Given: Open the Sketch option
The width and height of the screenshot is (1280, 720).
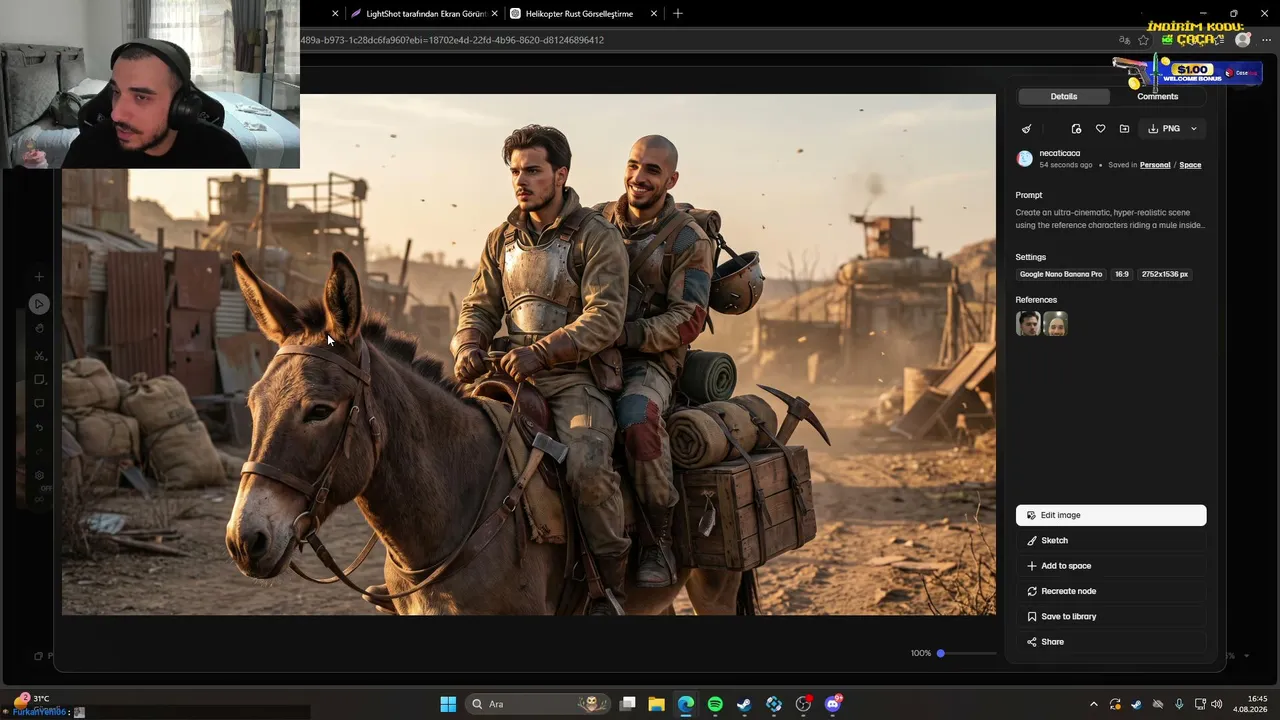Looking at the screenshot, I should 1111,541.
